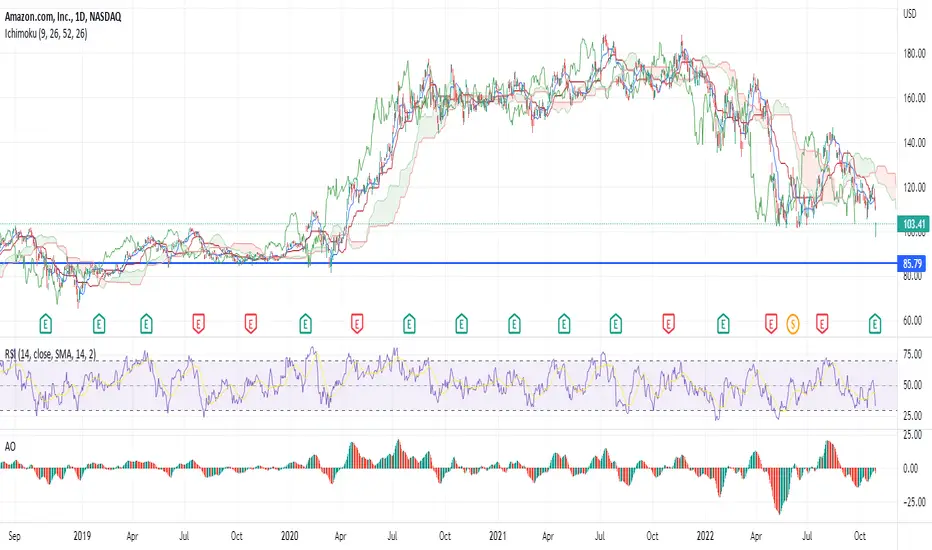Click the 50.00 RSI scale label

coord(912,385)
